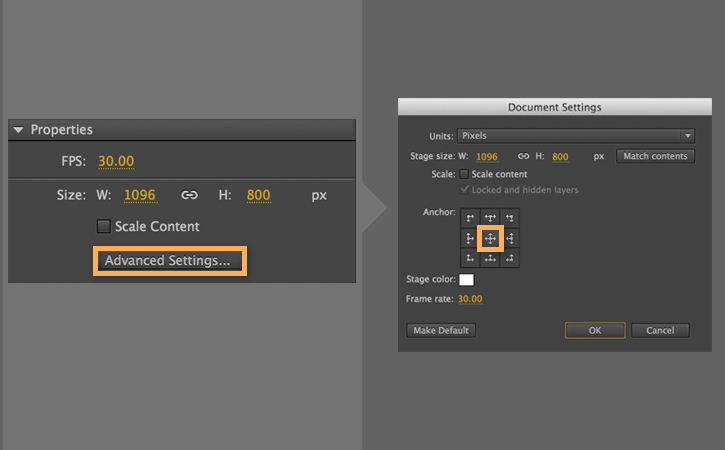Enable Scale Content in Properties panel
The image size is (725, 450).
point(104,226)
